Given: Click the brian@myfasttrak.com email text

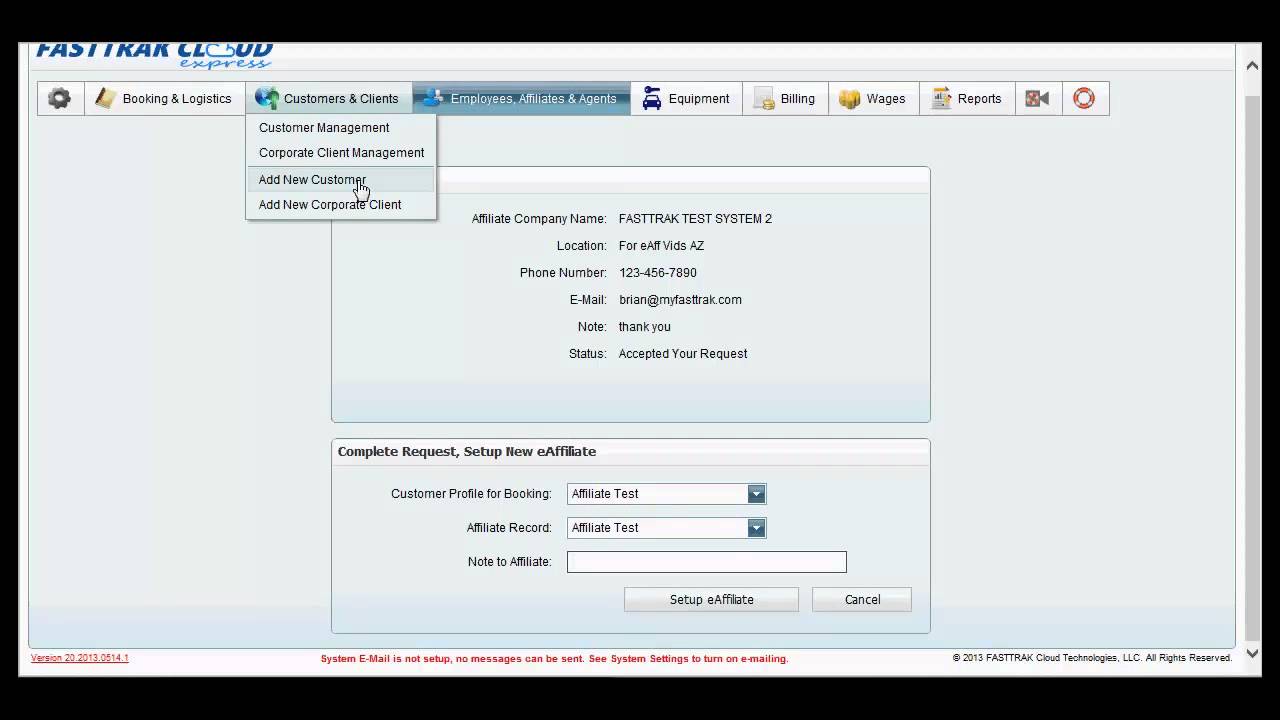Looking at the screenshot, I should 680,300.
